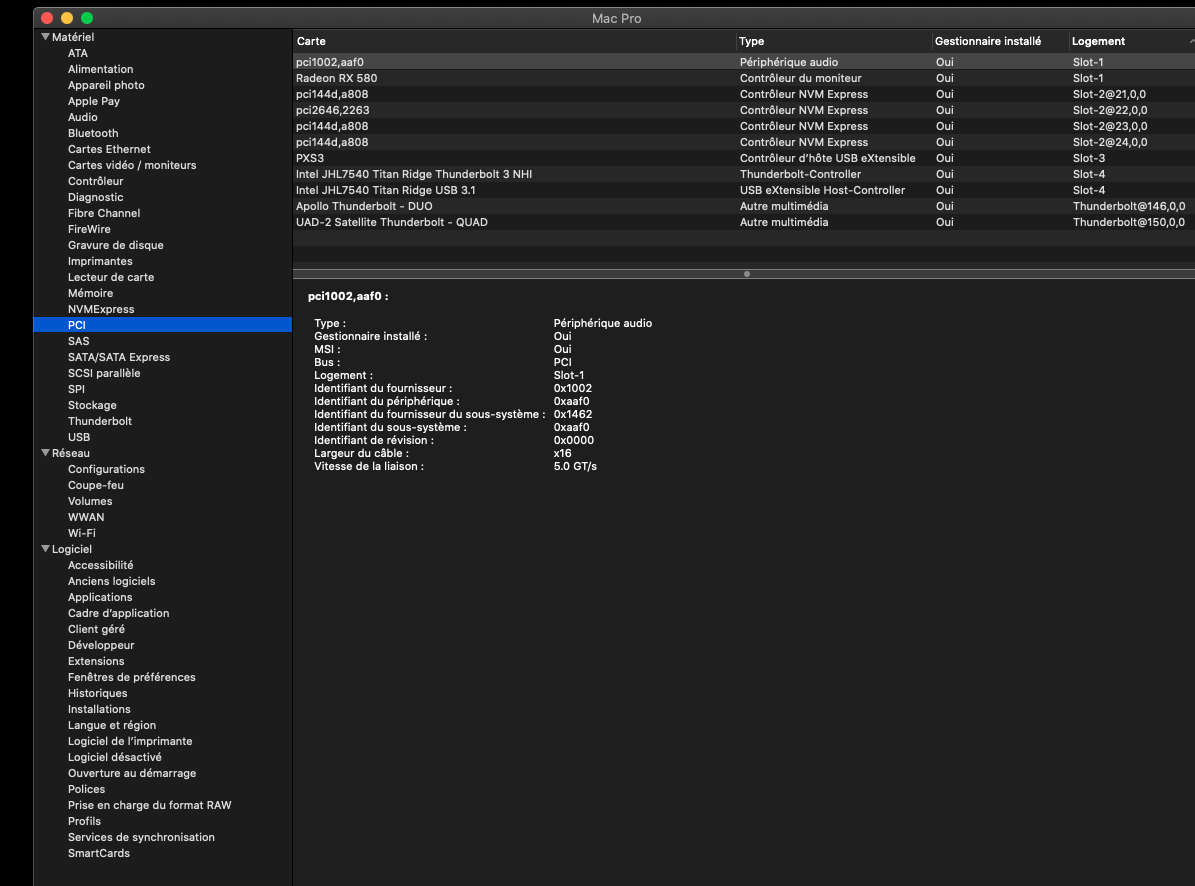Sort by the Carte column header

click(312, 41)
